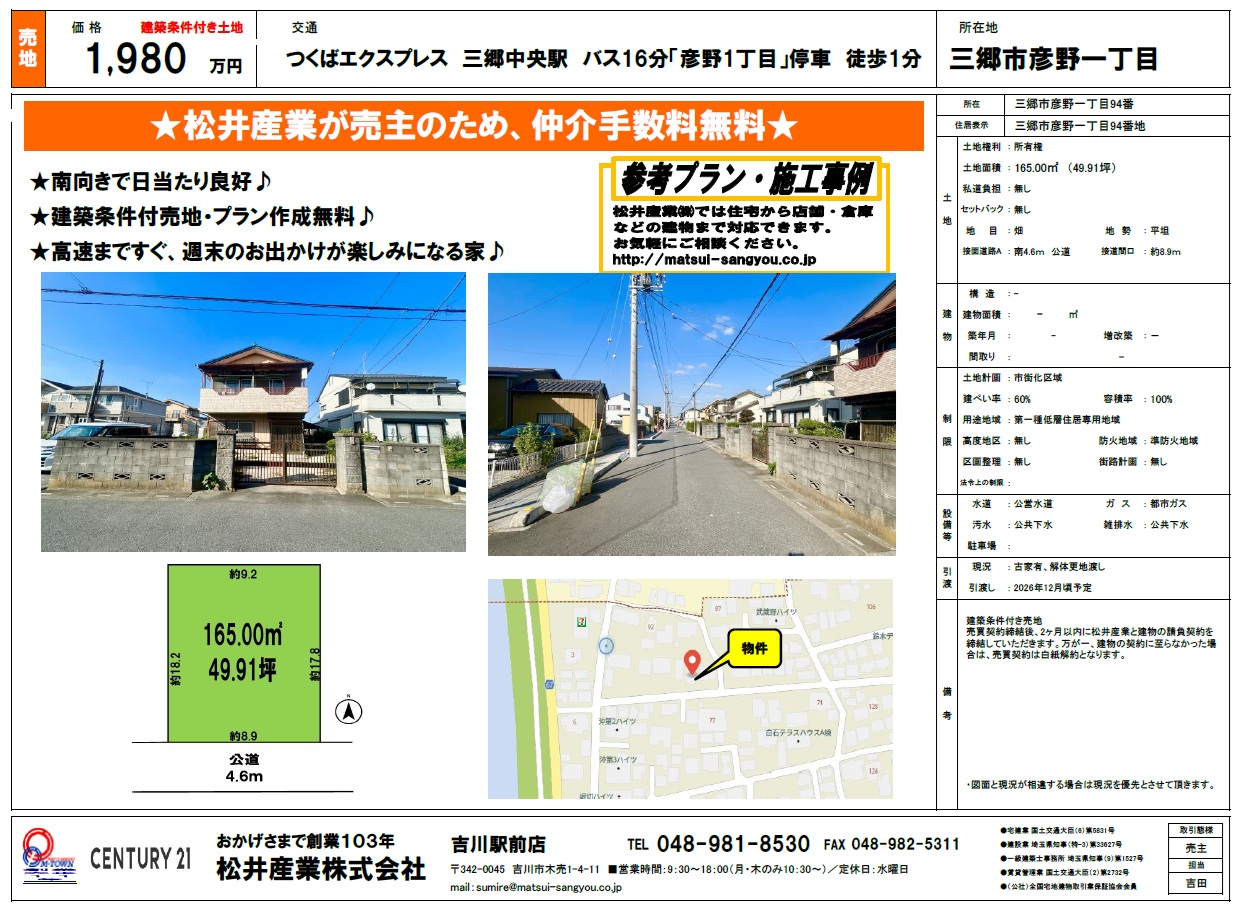Click the ガス 都市ガス entry

pos(1148,503)
